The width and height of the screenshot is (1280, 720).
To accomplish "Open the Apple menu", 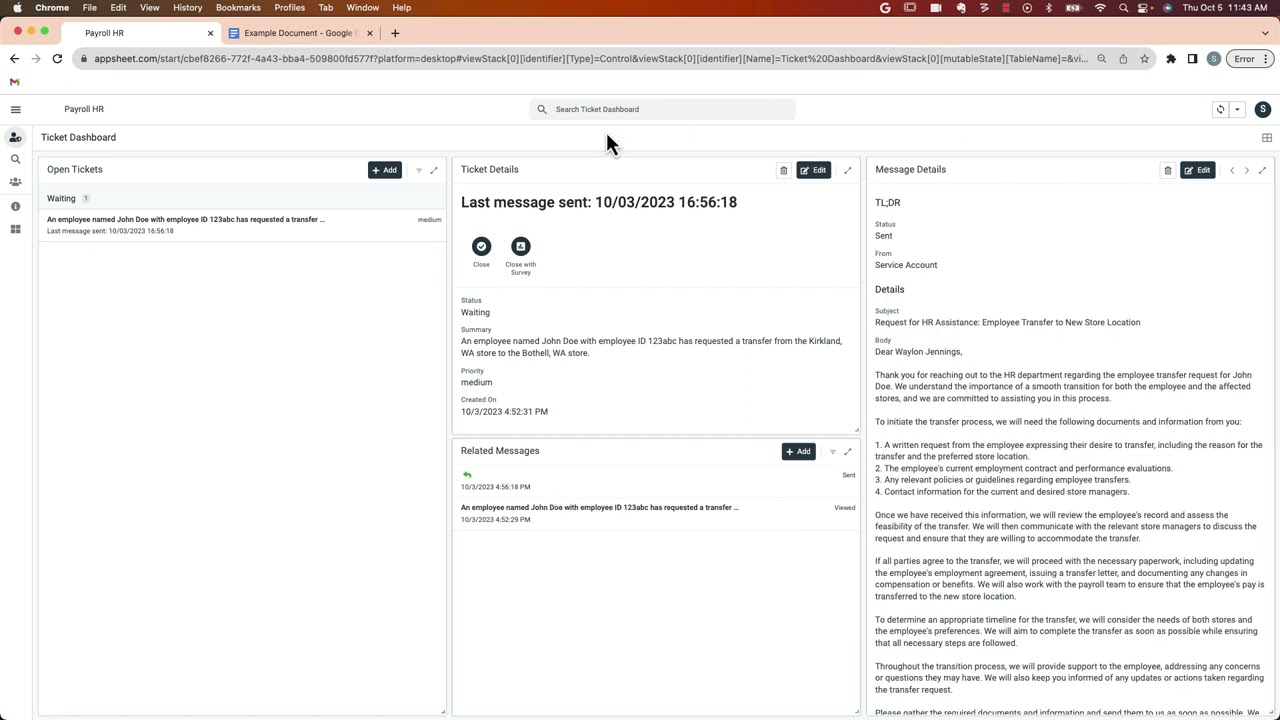I will (x=17, y=7).
